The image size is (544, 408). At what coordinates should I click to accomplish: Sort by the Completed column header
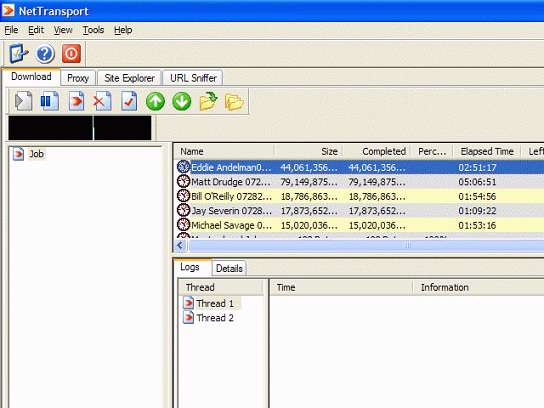point(377,151)
